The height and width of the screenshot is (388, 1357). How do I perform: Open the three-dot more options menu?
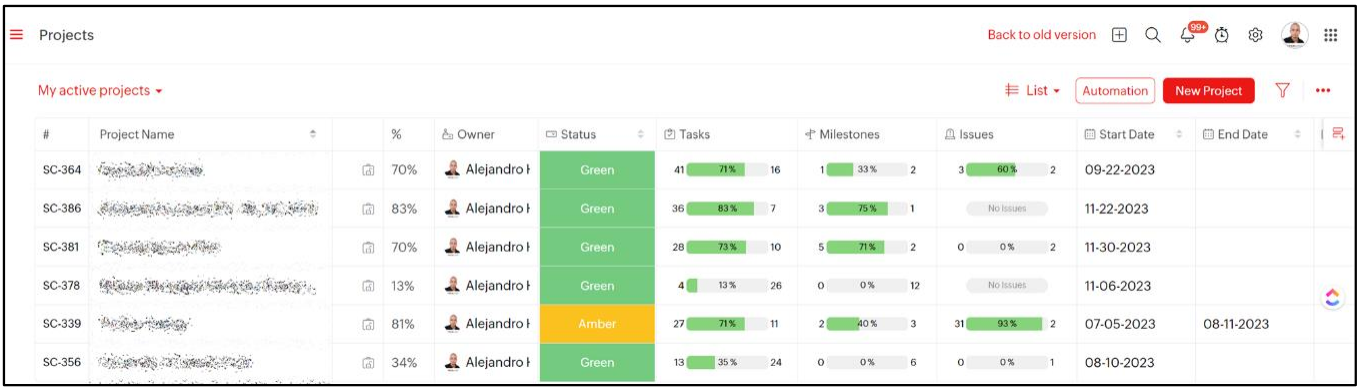(x=1323, y=91)
